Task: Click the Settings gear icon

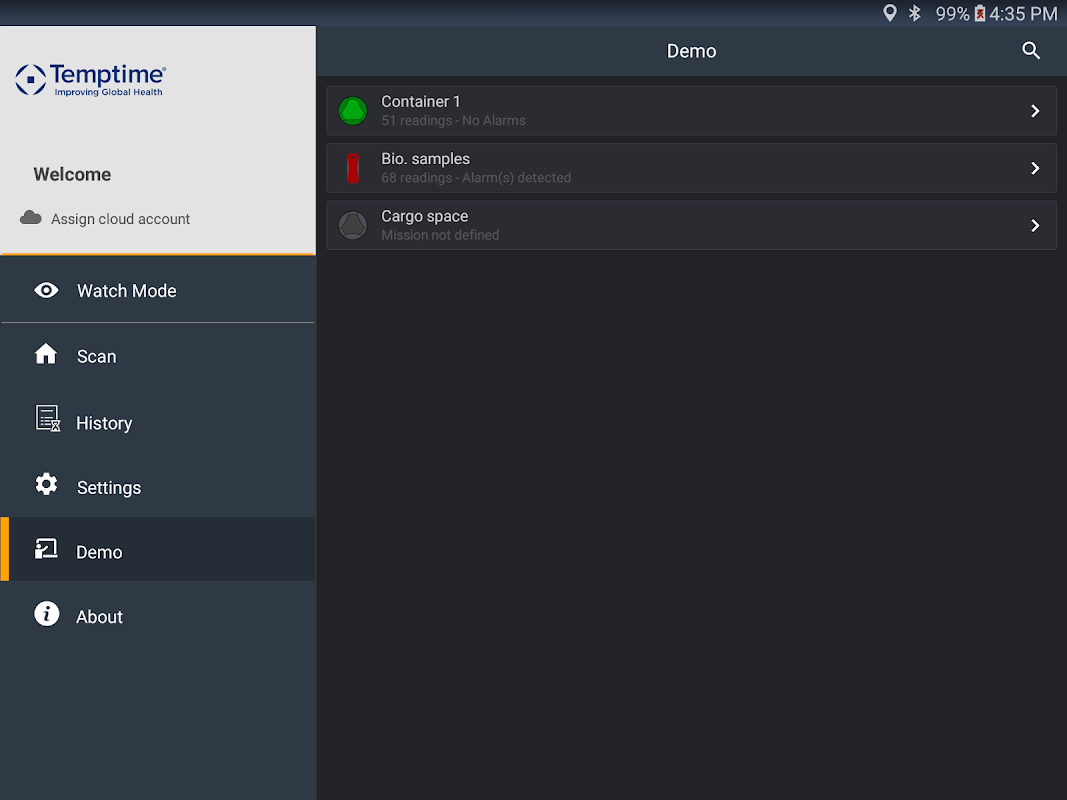Action: 46,484
